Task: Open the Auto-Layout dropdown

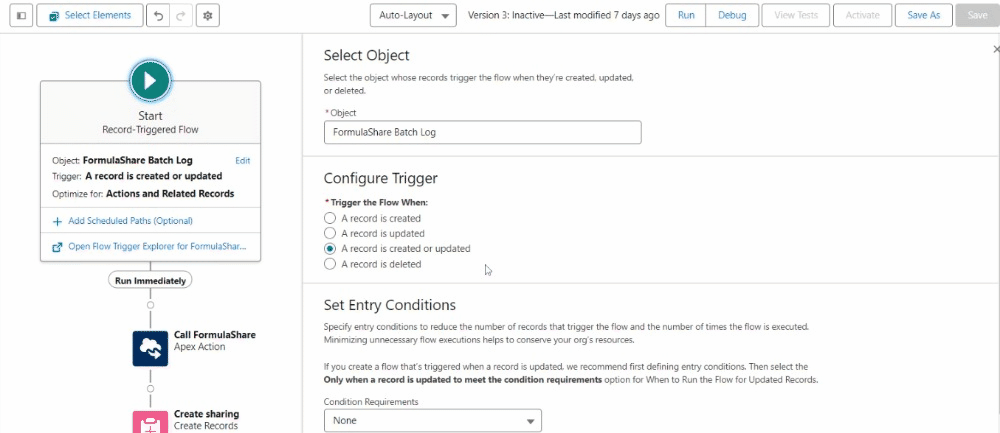Action: (x=413, y=15)
